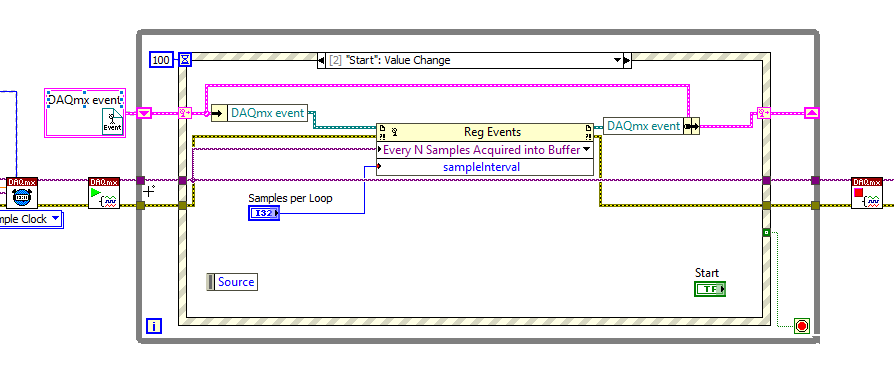Click the while loop stop condition terminal
This screenshot has height=369, width=894.
[802, 326]
